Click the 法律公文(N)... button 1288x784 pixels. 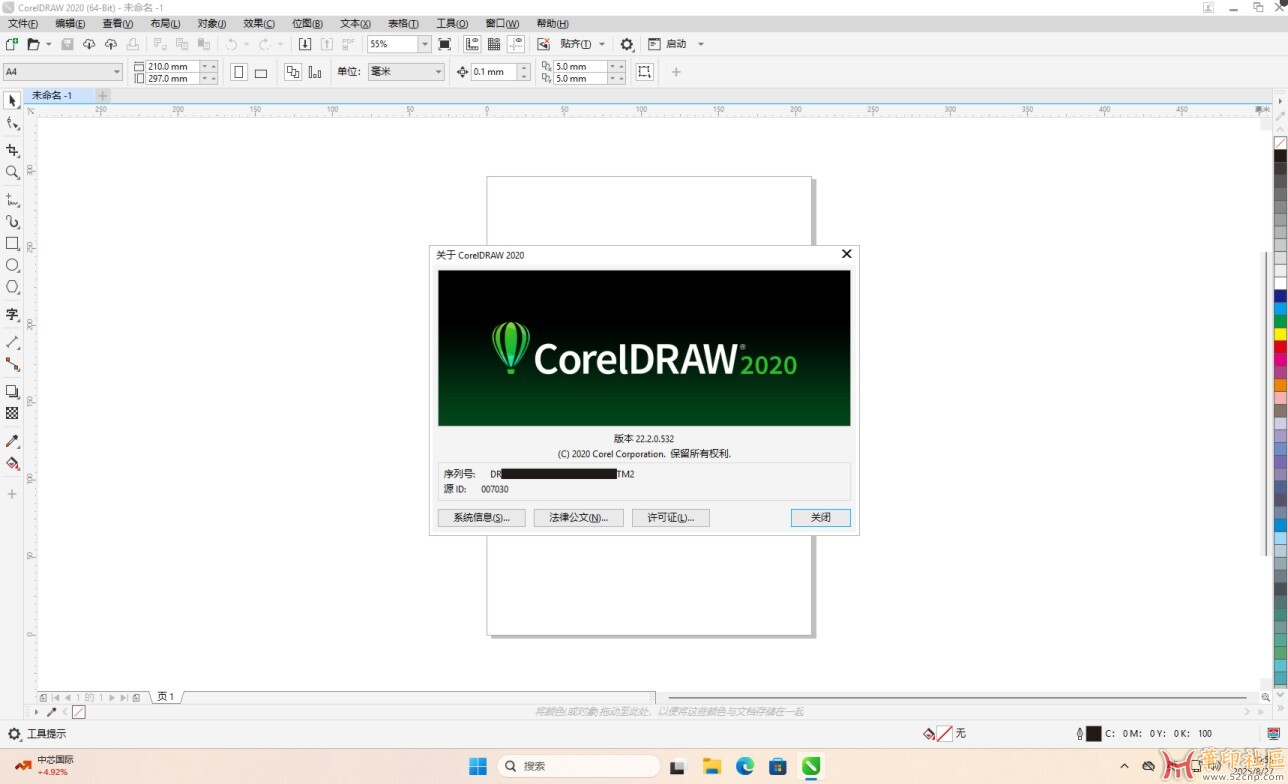click(579, 518)
